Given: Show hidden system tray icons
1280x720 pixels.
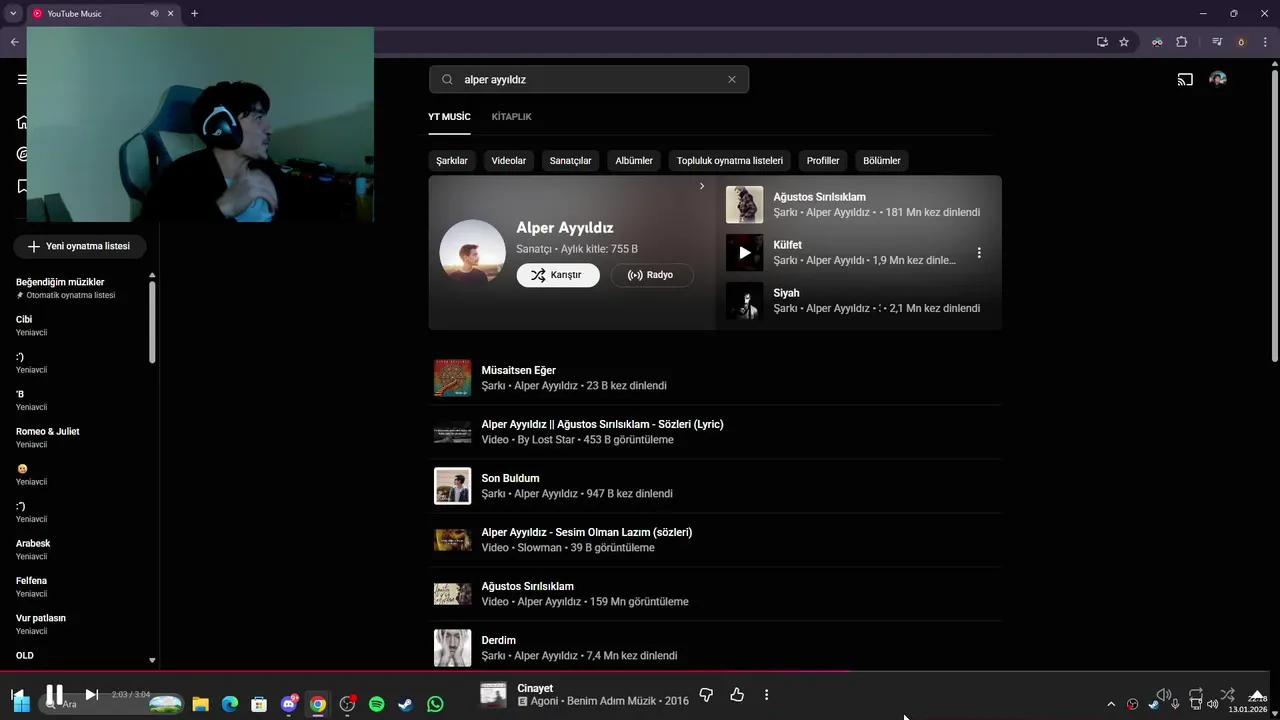Looking at the screenshot, I should (1110, 704).
